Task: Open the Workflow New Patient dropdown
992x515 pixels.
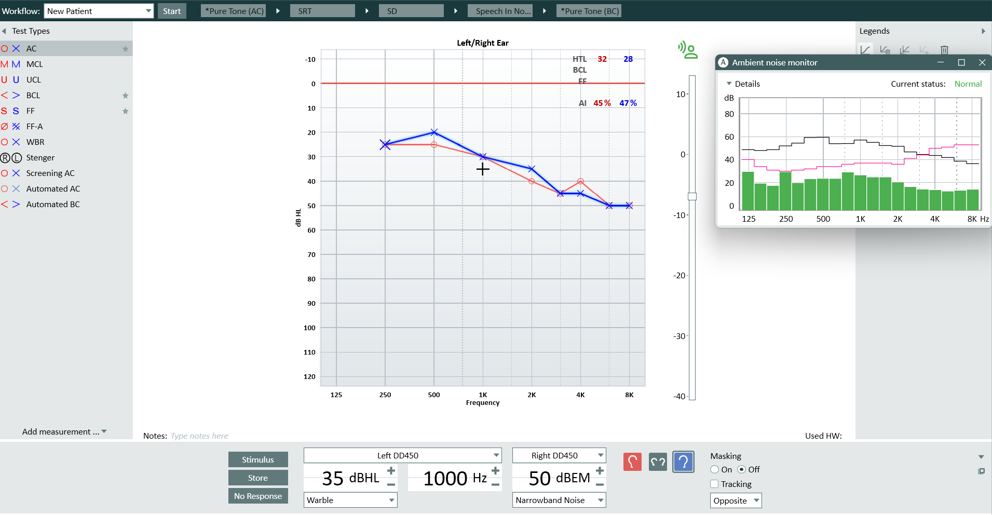Action: click(99, 11)
